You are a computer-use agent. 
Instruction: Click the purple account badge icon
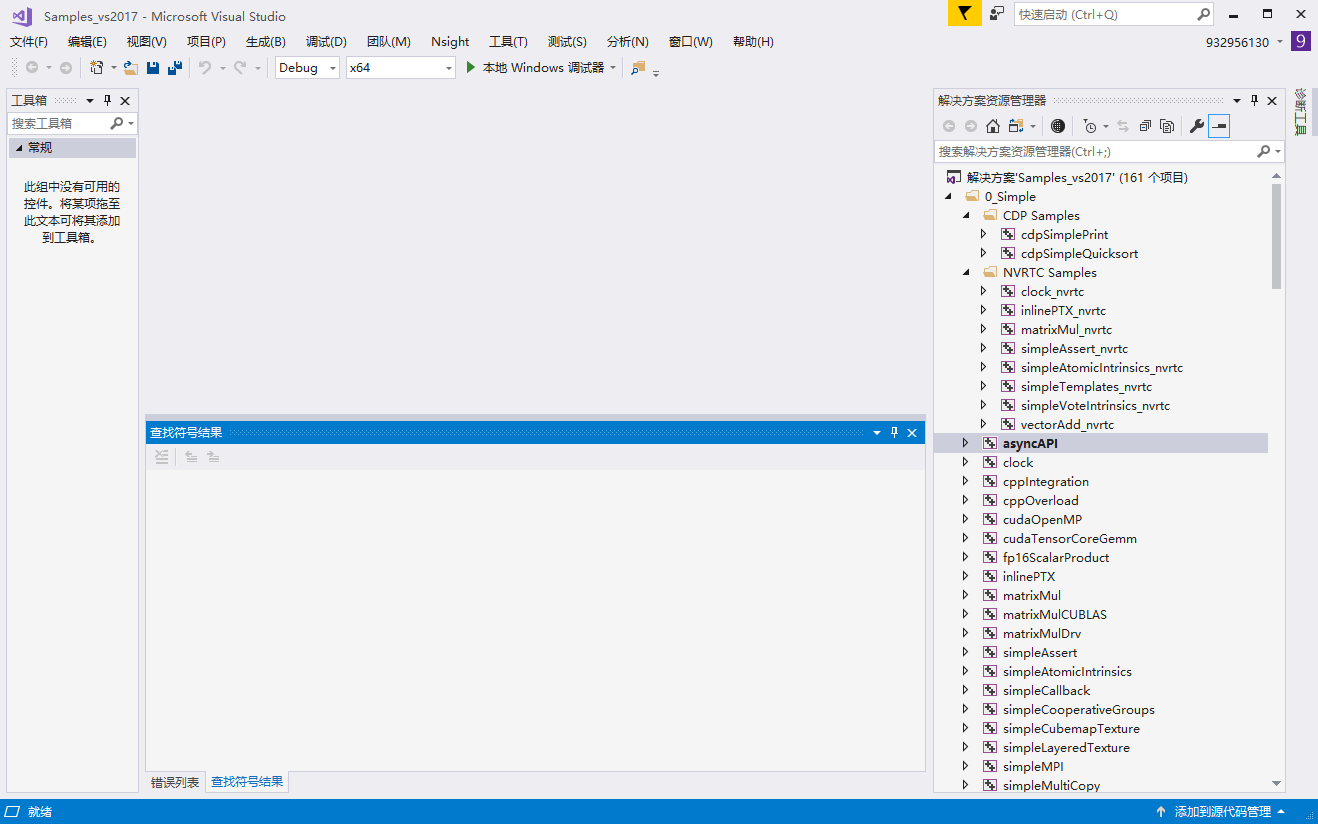(x=1300, y=41)
